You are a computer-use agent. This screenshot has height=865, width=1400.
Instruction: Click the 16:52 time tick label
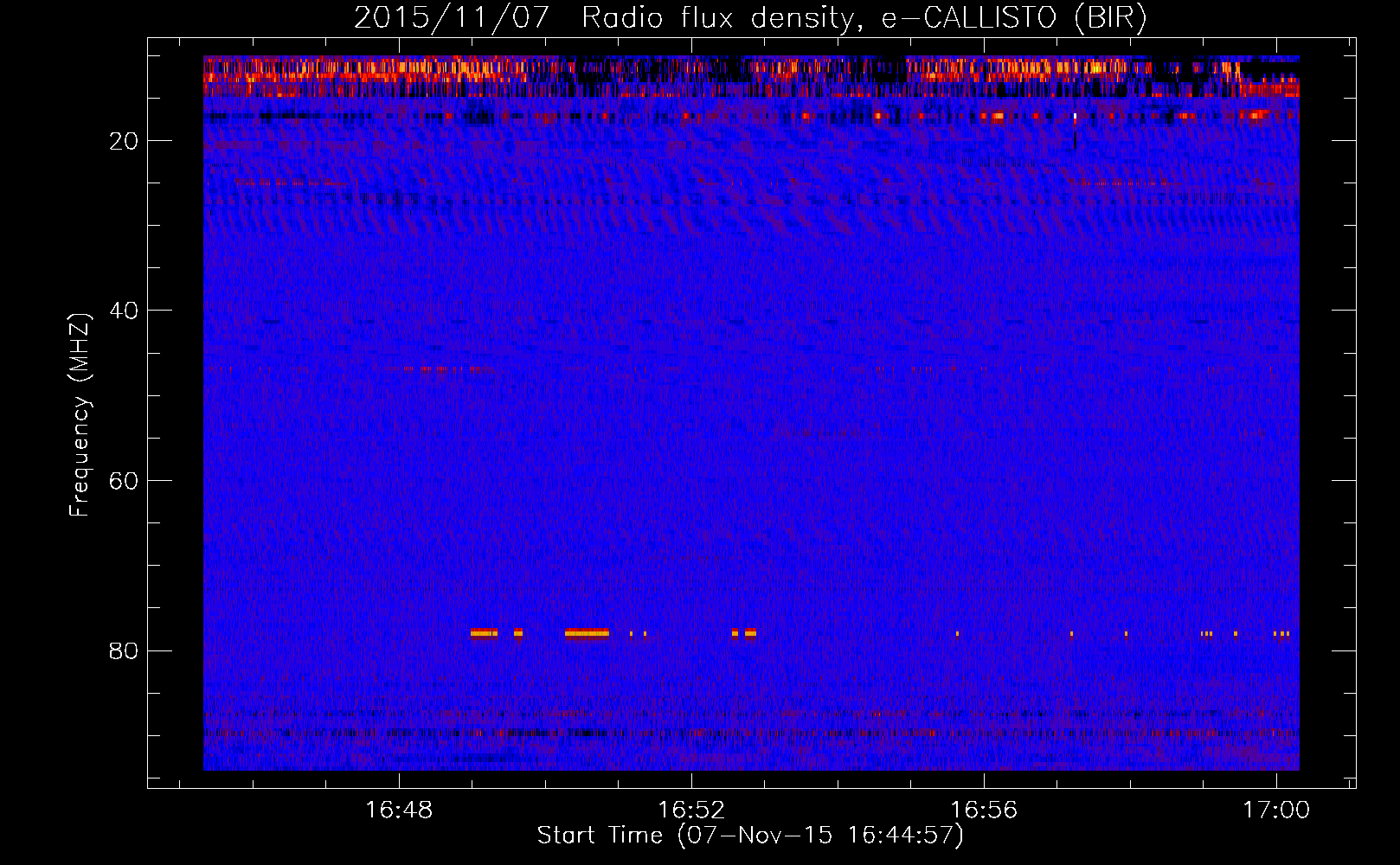click(691, 811)
